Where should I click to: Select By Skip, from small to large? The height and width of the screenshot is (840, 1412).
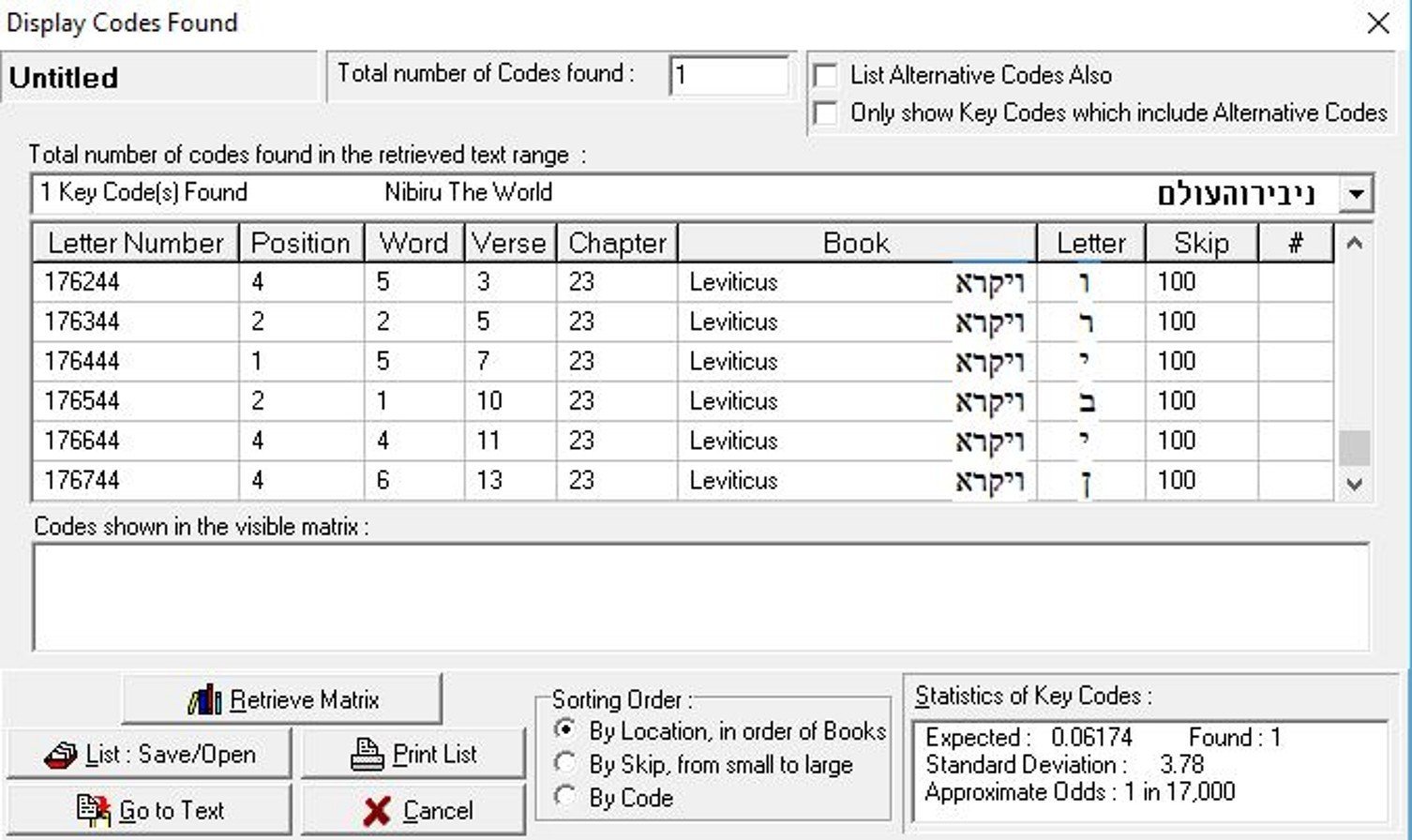coord(565,762)
